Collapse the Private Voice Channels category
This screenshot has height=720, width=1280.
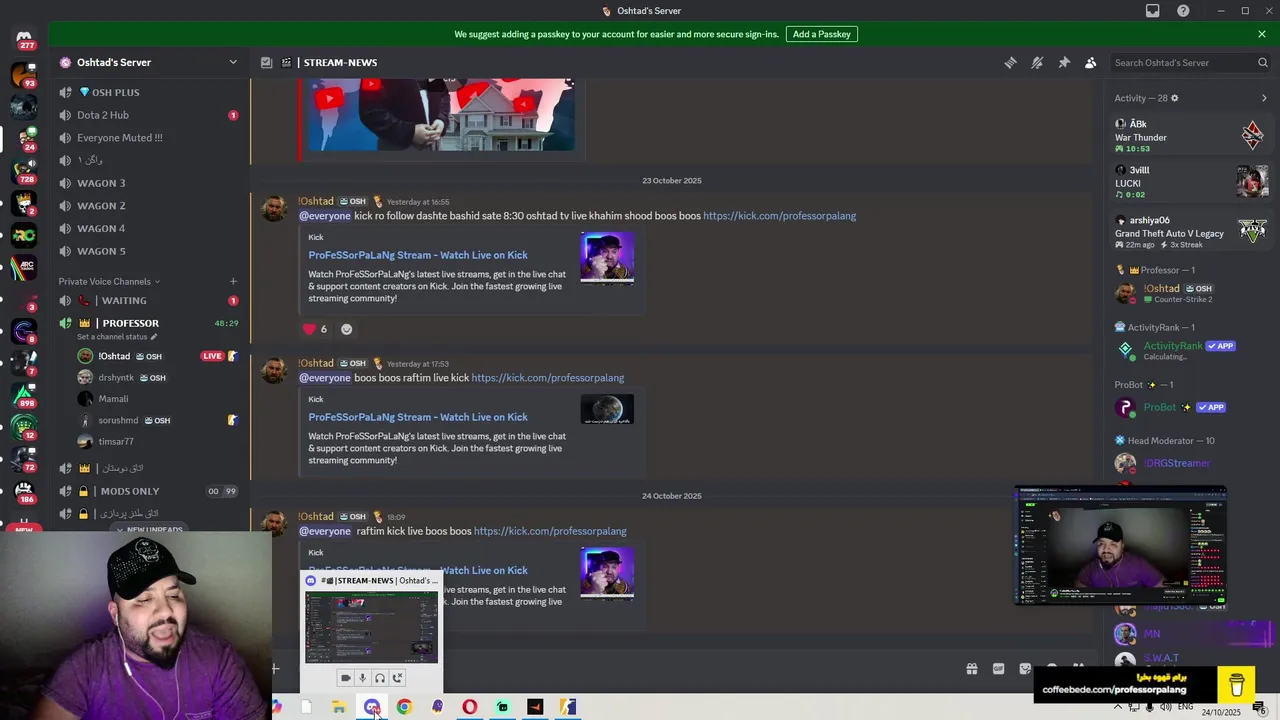[109, 282]
